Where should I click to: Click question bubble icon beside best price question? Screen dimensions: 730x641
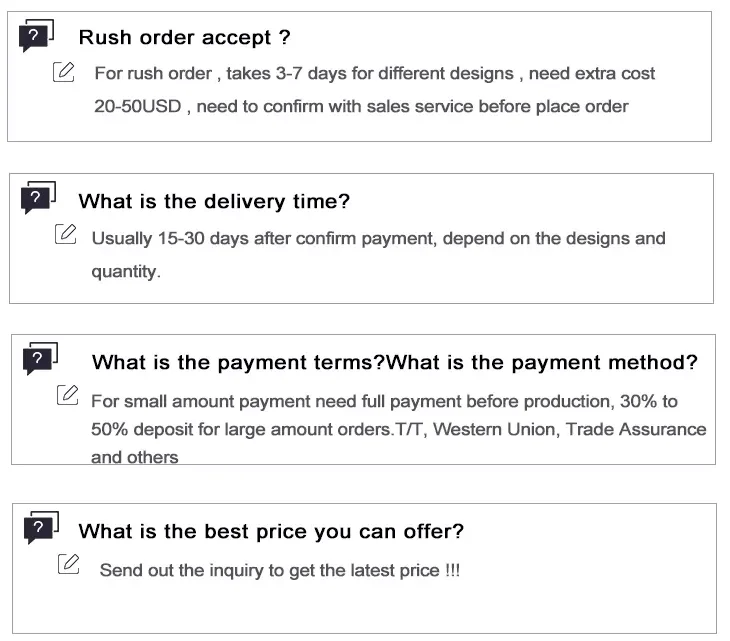[x=41, y=528]
